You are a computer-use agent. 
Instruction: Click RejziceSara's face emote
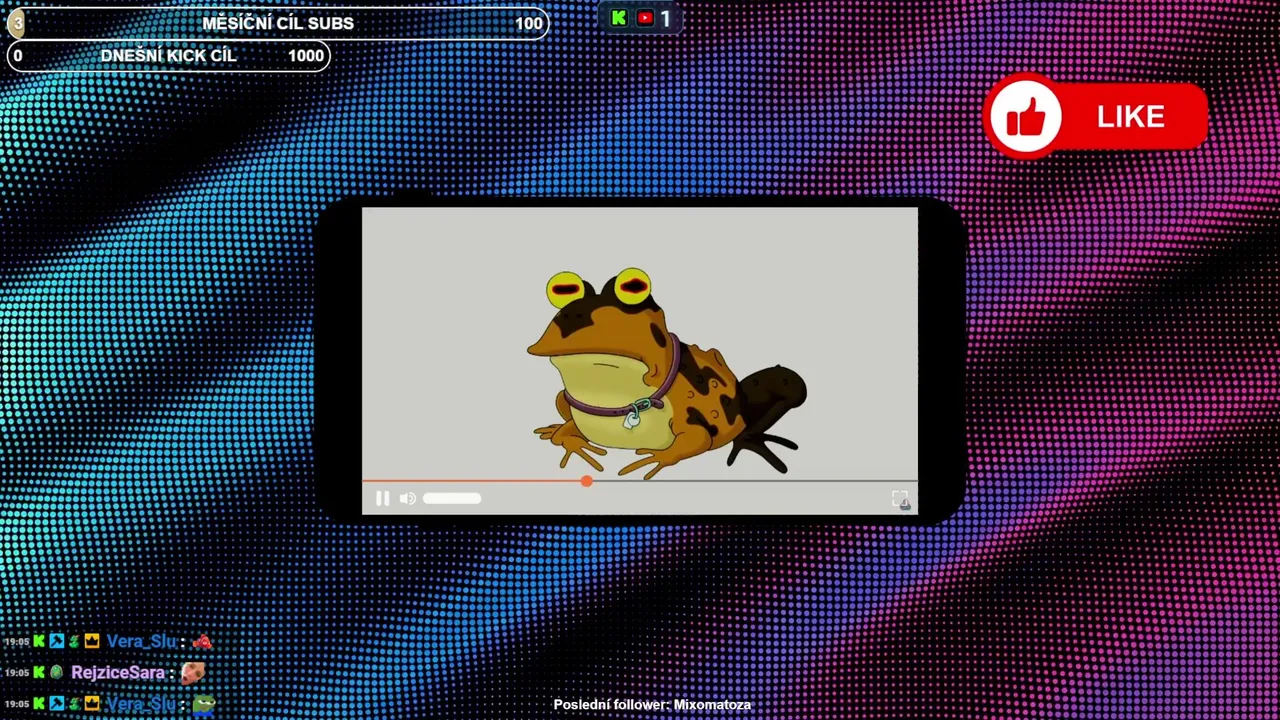193,673
